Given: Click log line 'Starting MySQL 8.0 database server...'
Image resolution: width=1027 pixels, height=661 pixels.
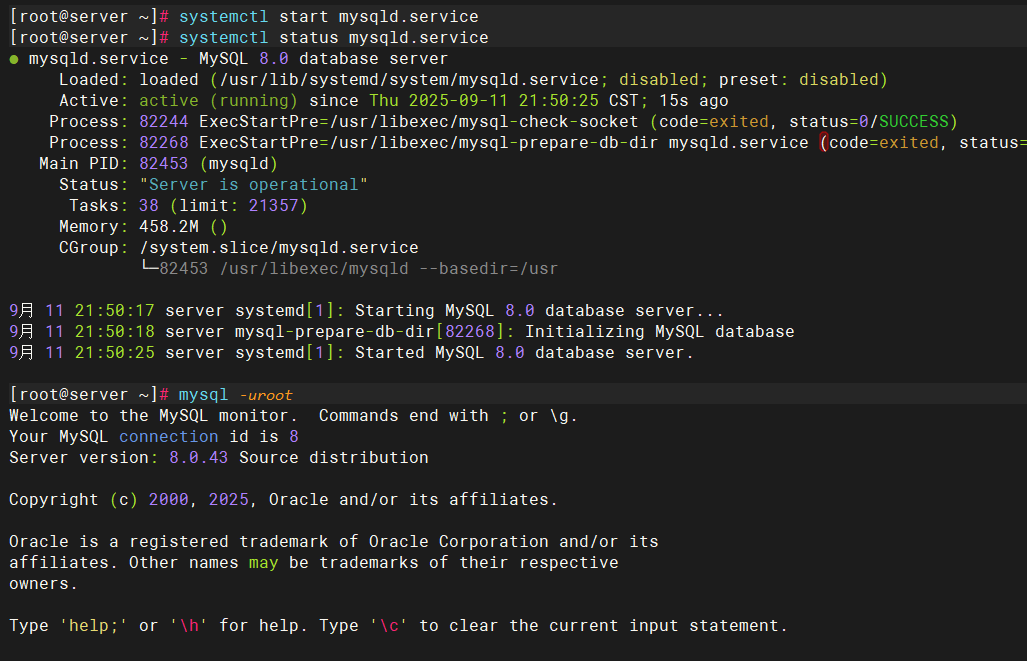Looking at the screenshot, I should 539,311.
